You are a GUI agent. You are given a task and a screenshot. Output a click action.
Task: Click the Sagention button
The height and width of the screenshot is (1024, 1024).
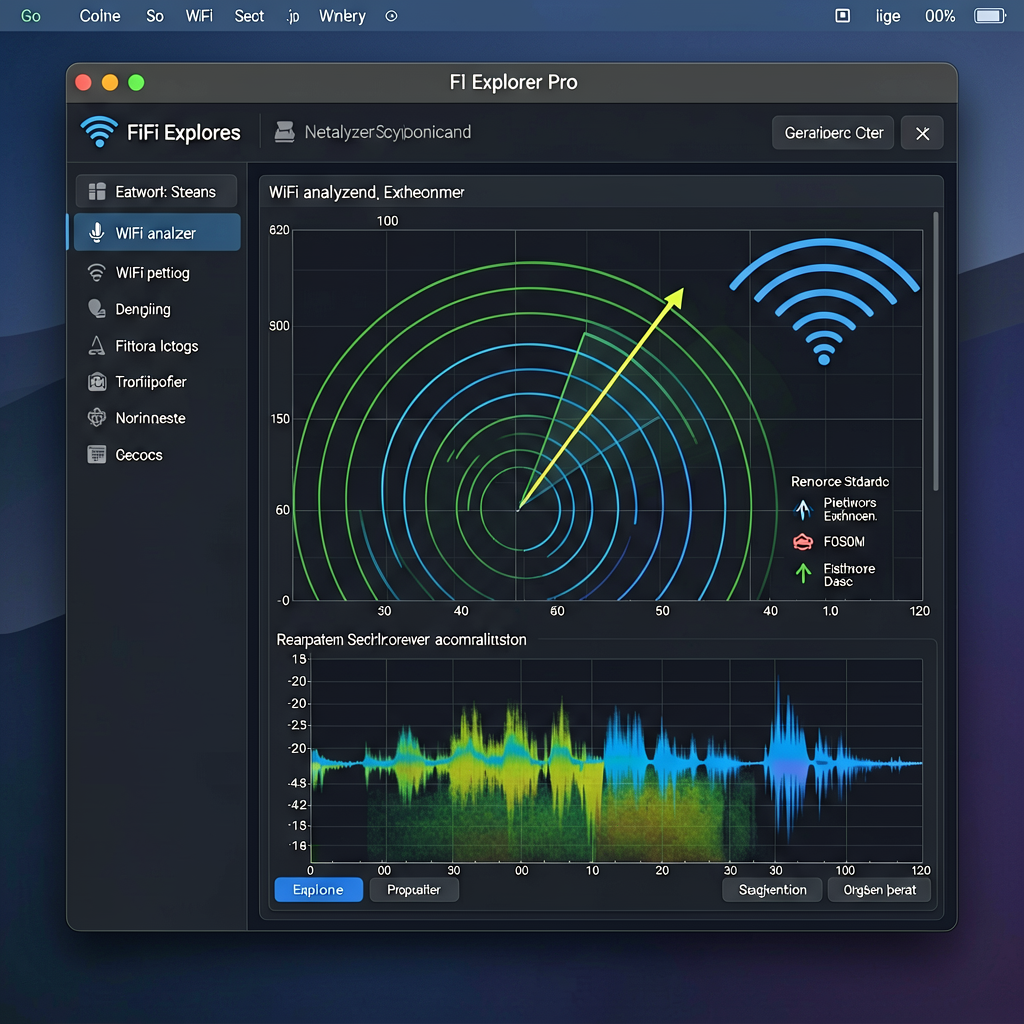[x=772, y=889]
